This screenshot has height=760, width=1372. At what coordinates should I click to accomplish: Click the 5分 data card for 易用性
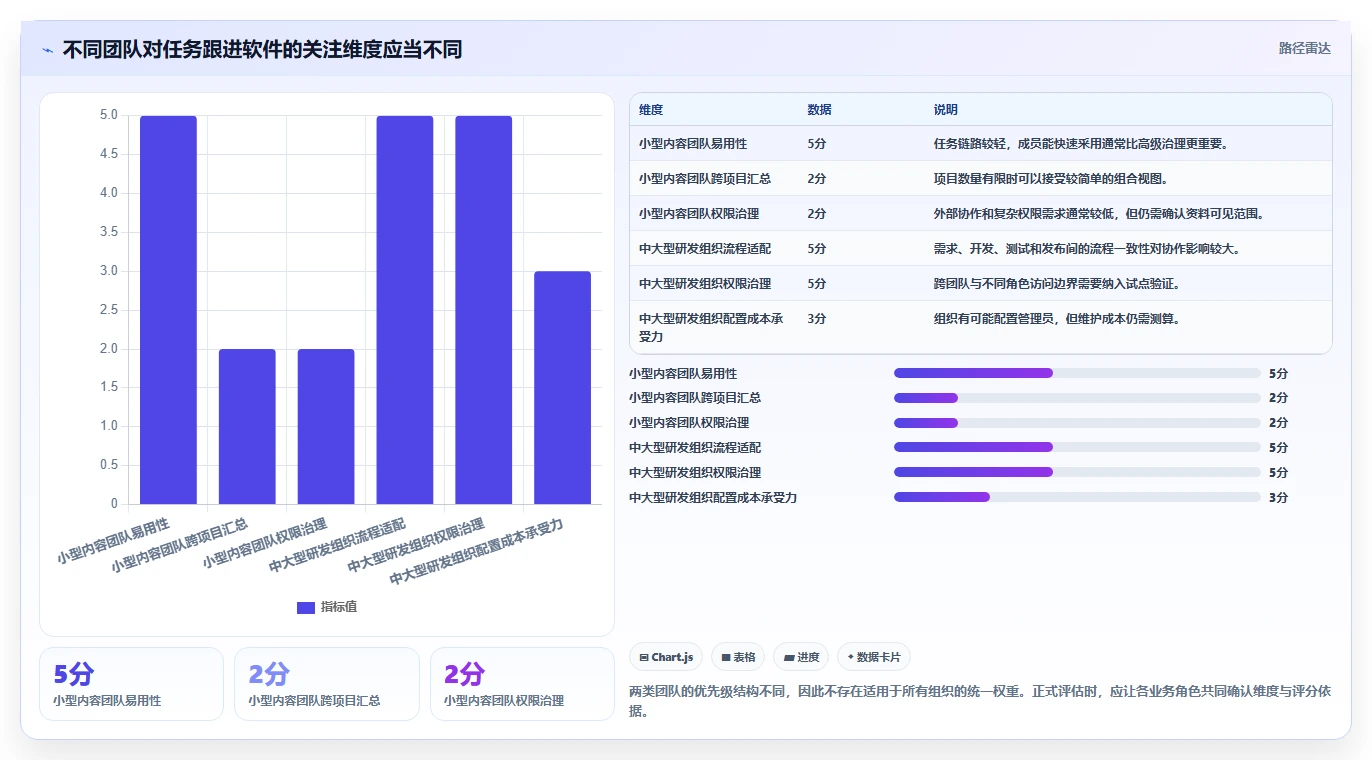point(131,684)
